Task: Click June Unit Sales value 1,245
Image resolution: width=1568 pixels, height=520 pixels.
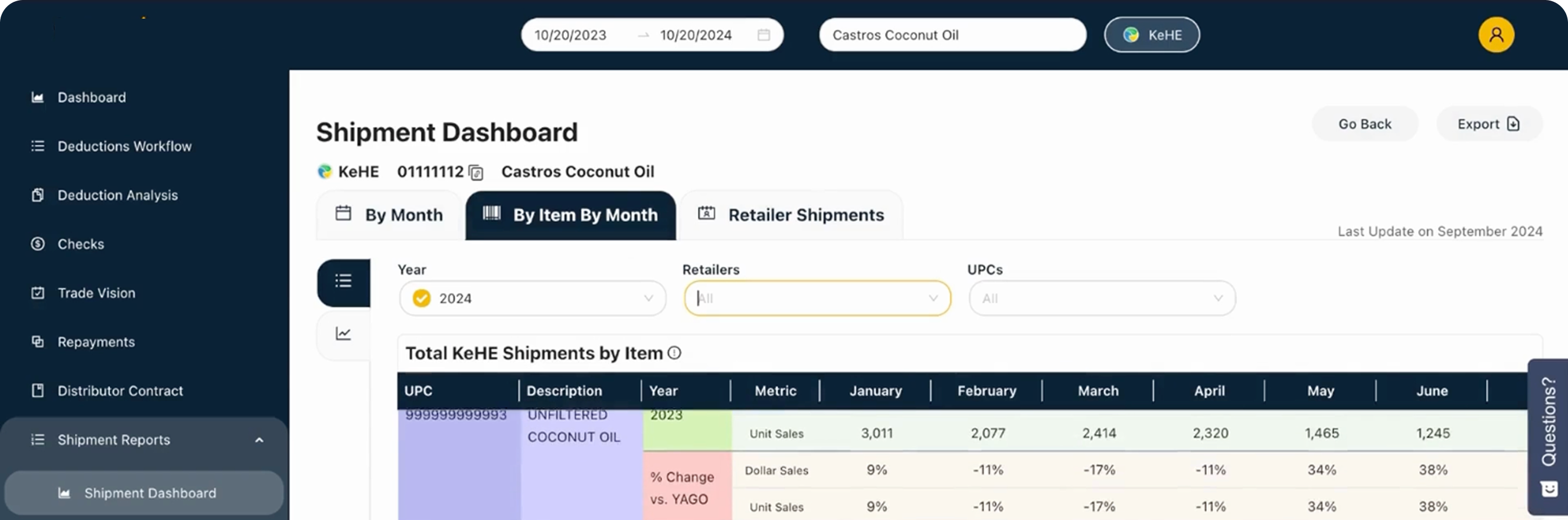Action: click(x=1433, y=433)
